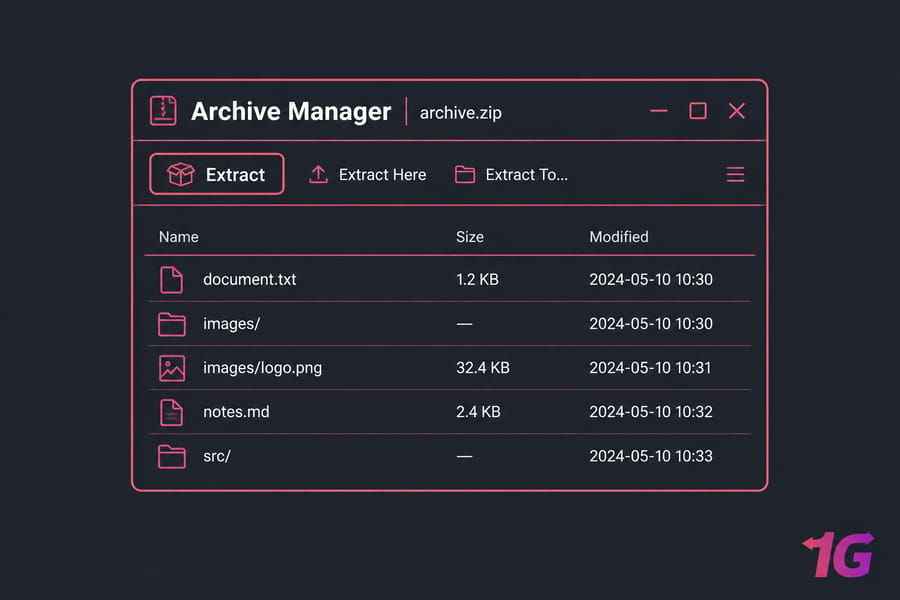Viewport: 900px width, 600px height.
Task: Click the document.txt file icon
Action: point(172,280)
